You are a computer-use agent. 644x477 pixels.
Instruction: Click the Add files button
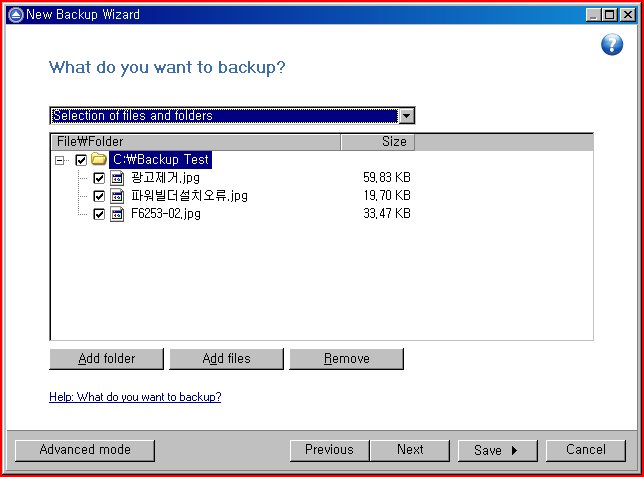(226, 359)
